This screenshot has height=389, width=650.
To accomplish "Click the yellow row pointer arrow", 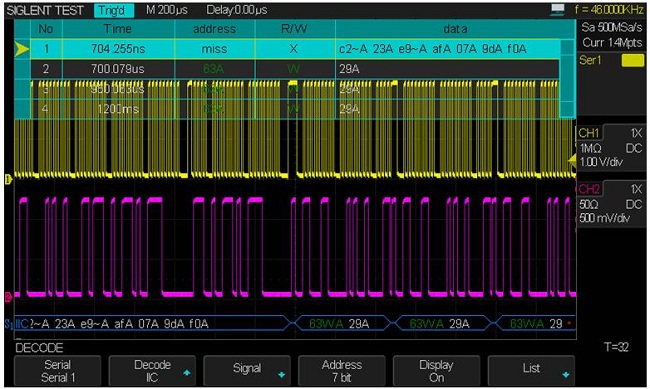I will (x=22, y=49).
